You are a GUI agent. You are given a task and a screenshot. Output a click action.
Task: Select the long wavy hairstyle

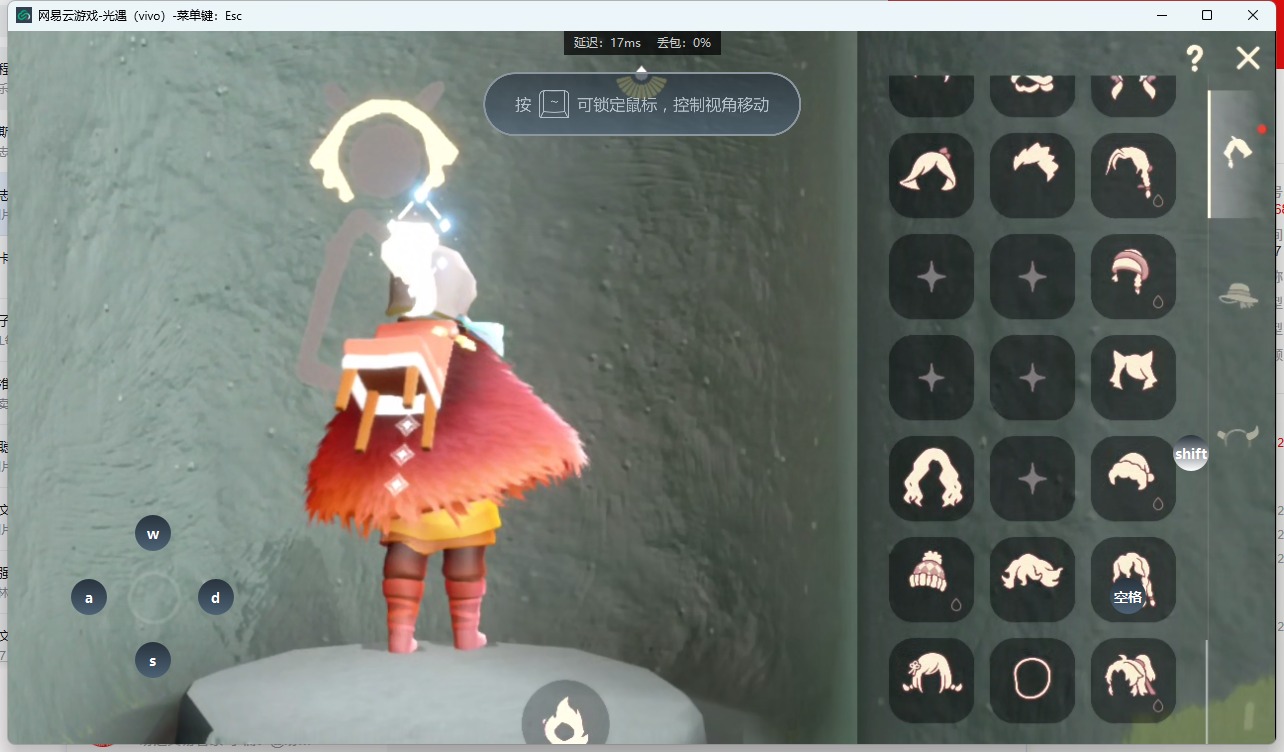[931, 478]
